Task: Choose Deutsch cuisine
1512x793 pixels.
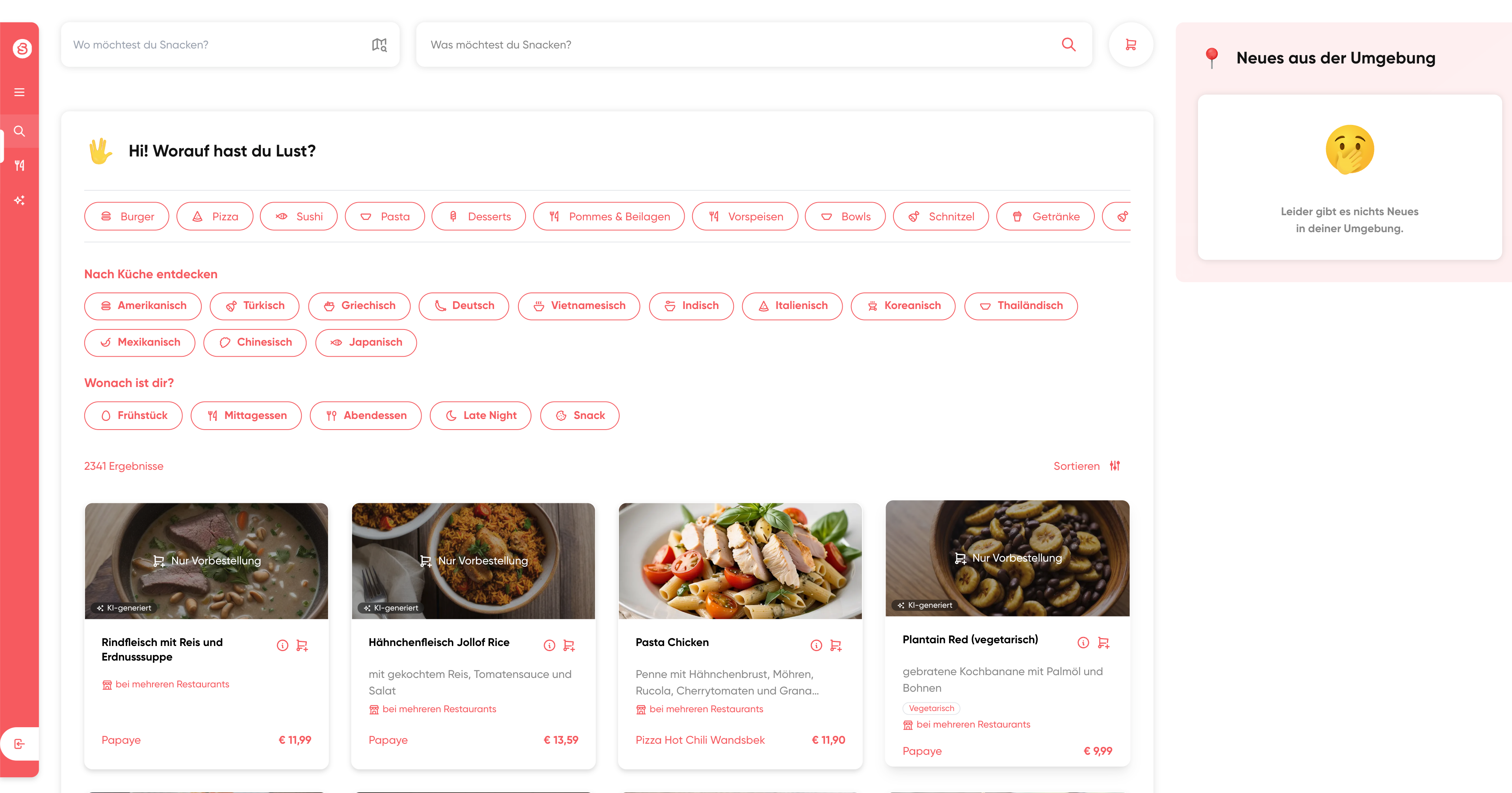Action: [x=464, y=306]
